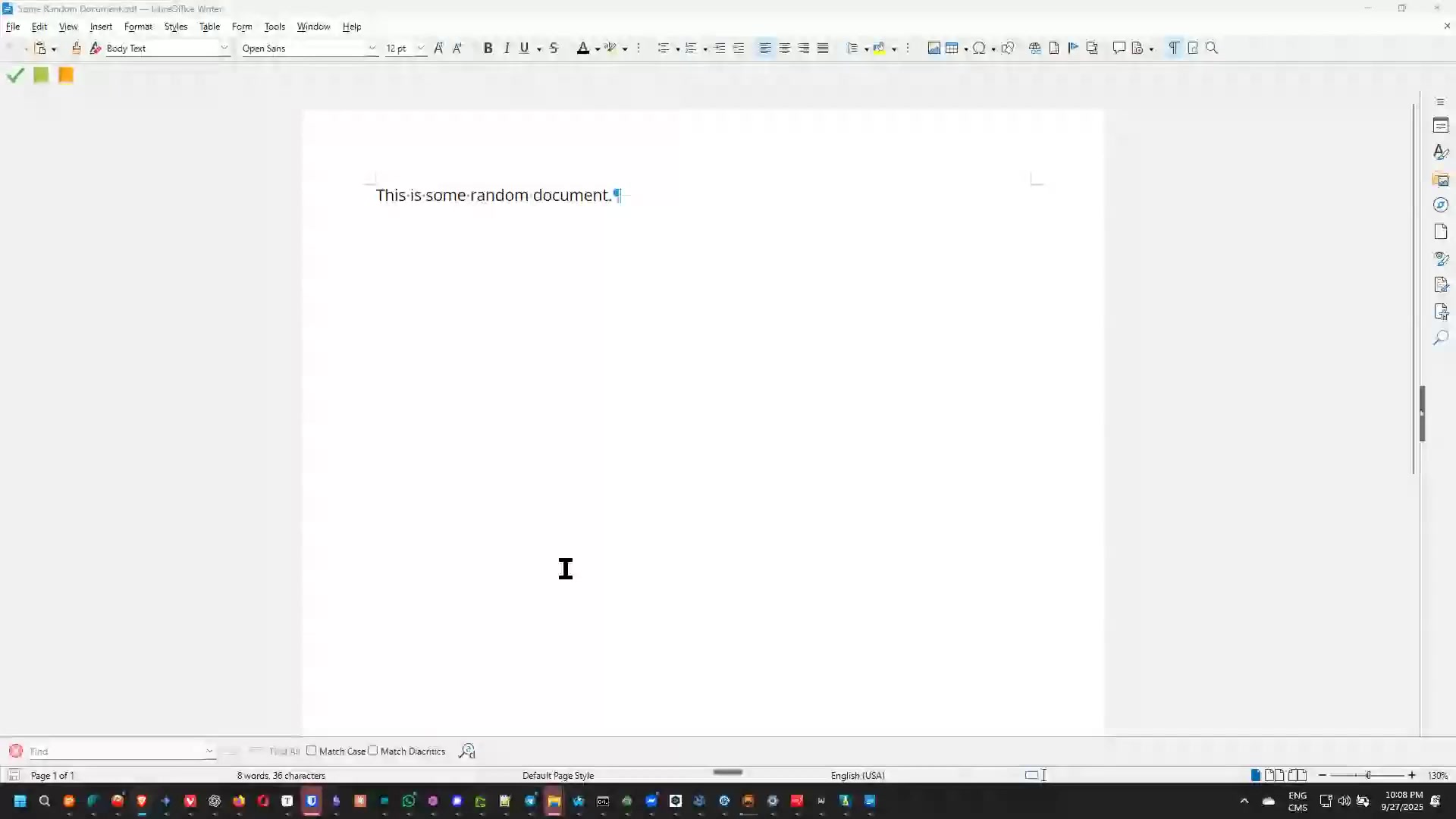Apply italic formatting
The image size is (1456, 819).
click(507, 48)
